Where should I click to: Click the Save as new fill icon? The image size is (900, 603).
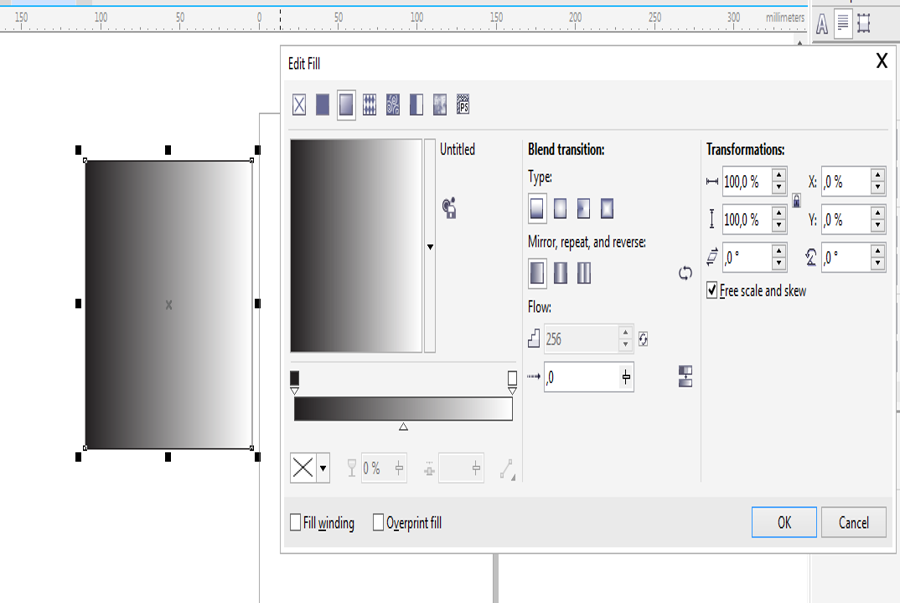[x=449, y=208]
